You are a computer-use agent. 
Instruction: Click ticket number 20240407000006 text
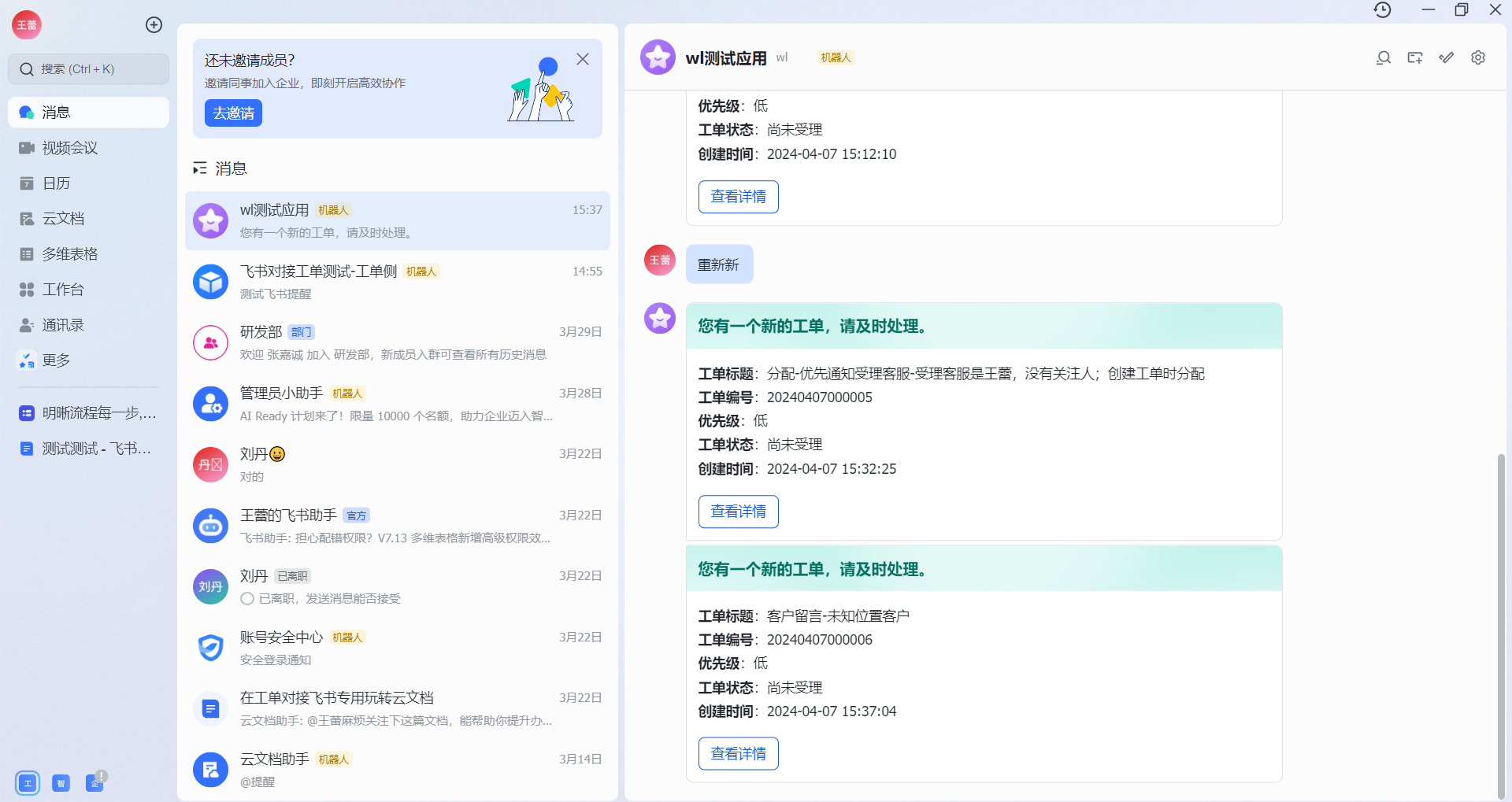pos(820,640)
